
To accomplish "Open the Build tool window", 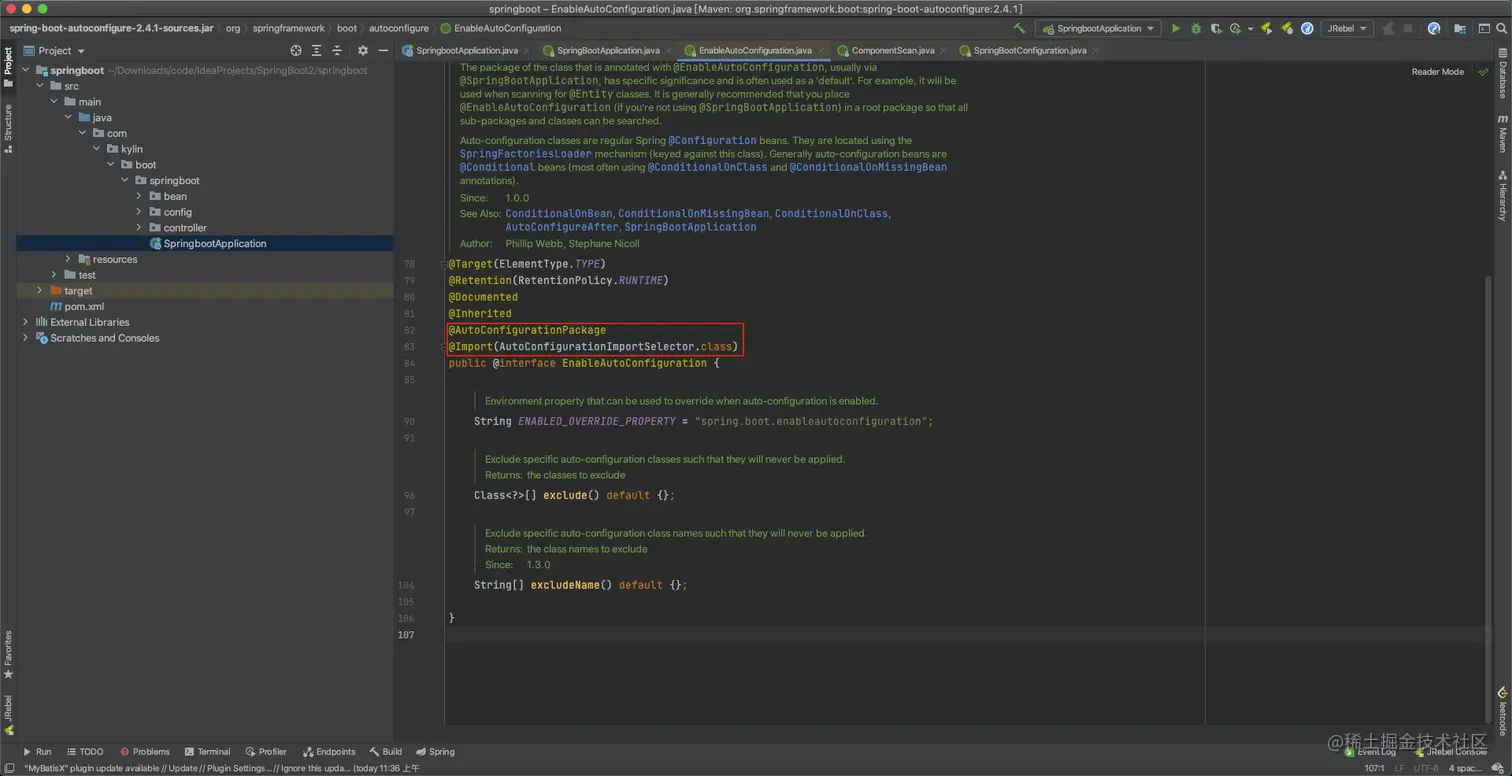I will pyautogui.click(x=386, y=752).
